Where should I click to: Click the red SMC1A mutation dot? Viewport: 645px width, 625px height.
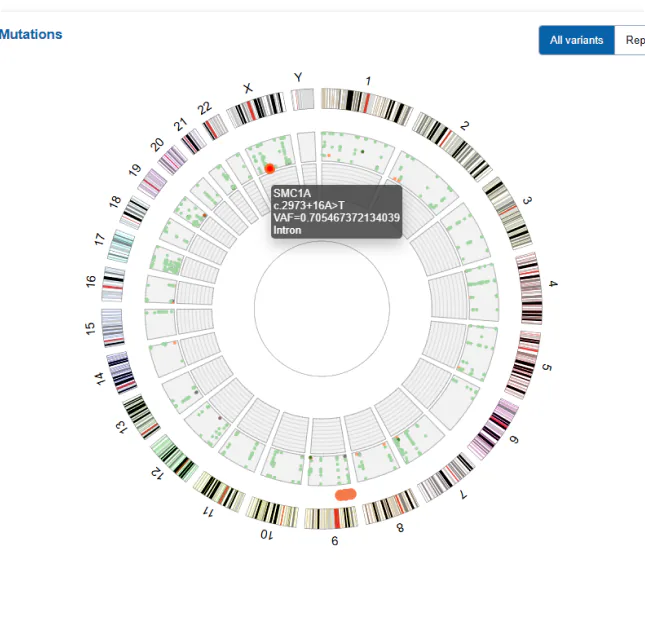[x=270, y=168]
